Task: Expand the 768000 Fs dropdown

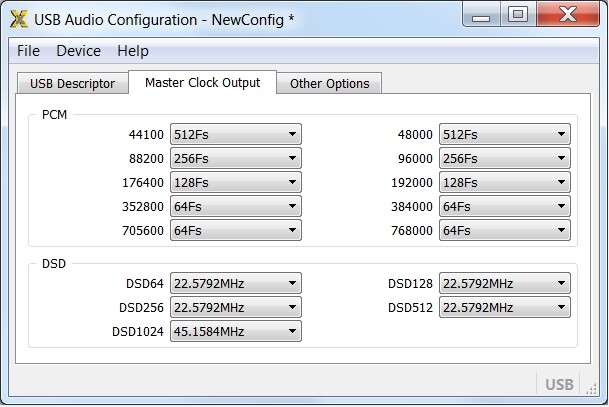Action: coord(505,231)
